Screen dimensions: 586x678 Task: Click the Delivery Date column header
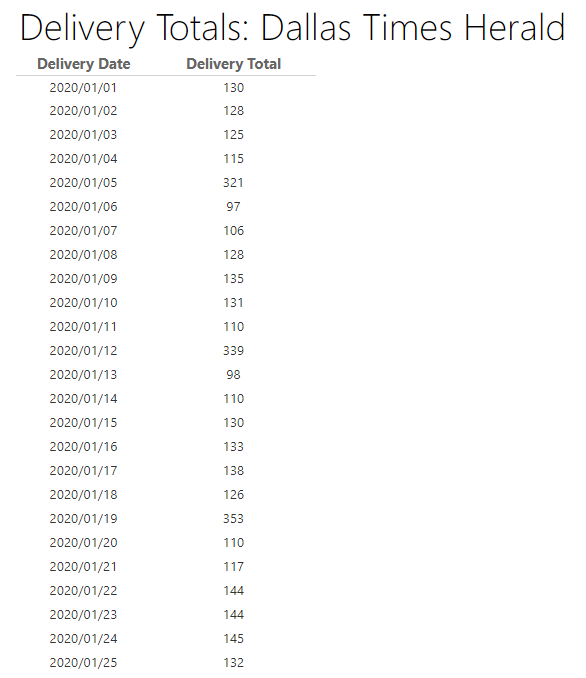tap(83, 64)
